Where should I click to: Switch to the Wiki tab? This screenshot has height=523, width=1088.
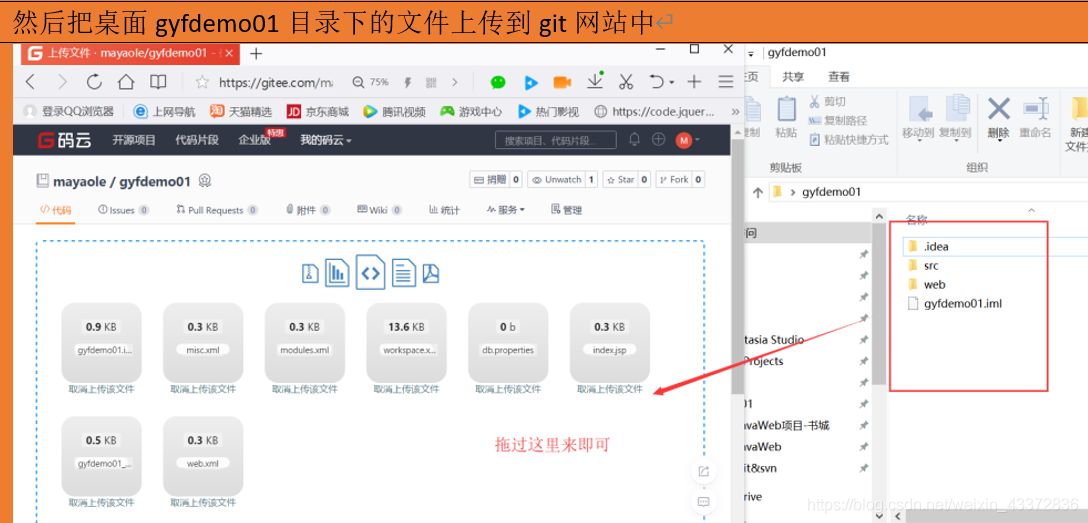pos(379,209)
